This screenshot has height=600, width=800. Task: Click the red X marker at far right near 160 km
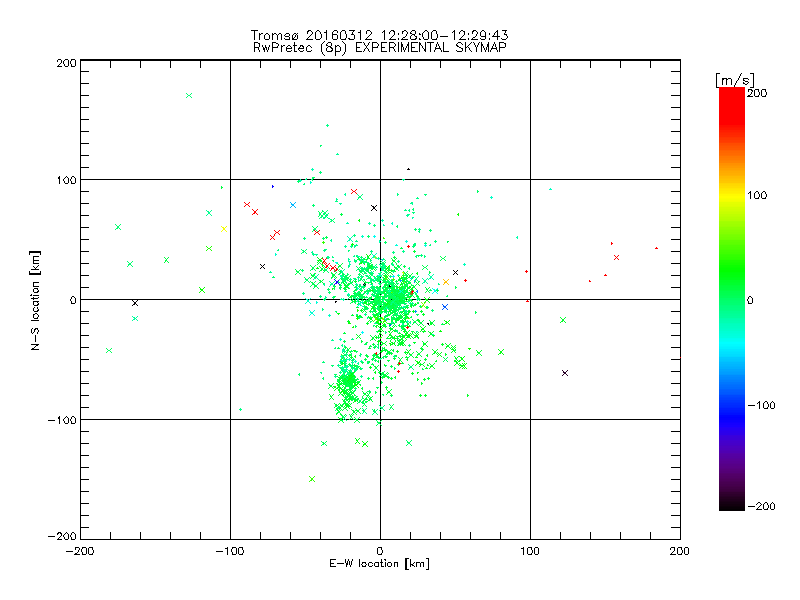(616, 258)
